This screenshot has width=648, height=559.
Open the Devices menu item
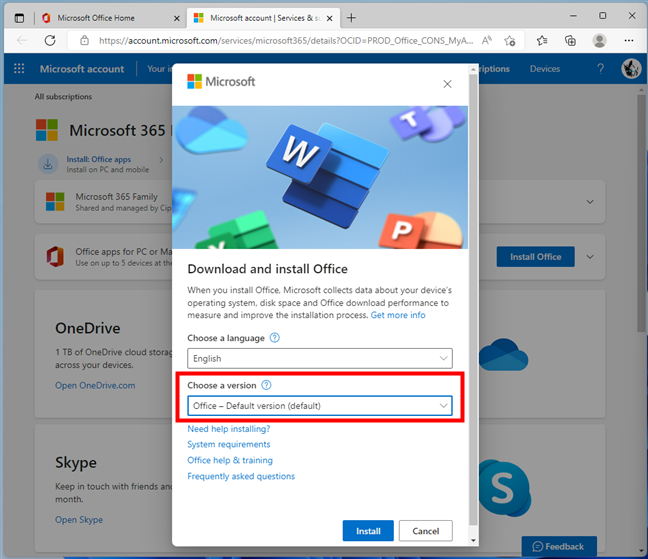pos(545,69)
